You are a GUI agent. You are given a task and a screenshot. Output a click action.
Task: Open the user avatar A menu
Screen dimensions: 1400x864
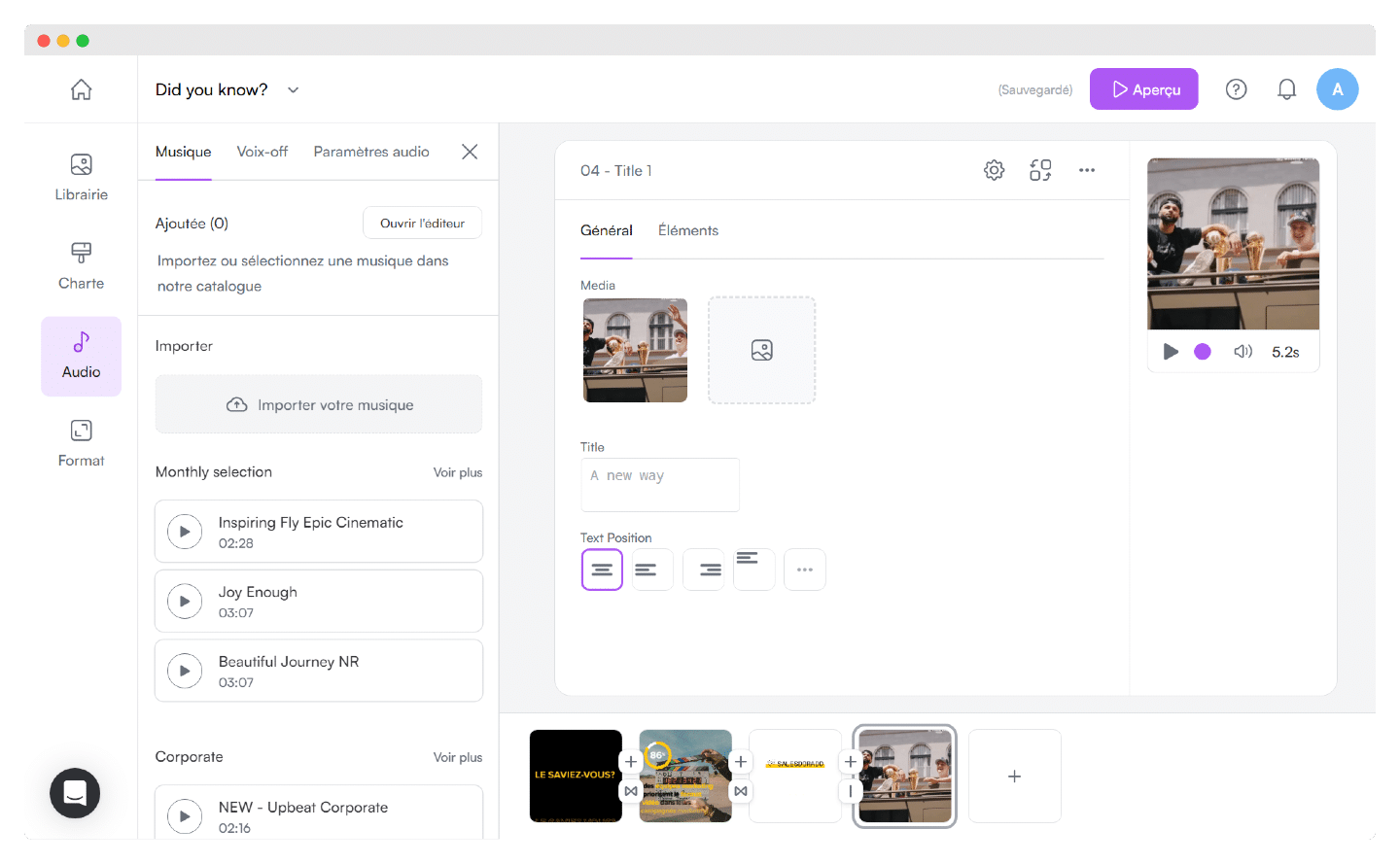pyautogui.click(x=1338, y=89)
